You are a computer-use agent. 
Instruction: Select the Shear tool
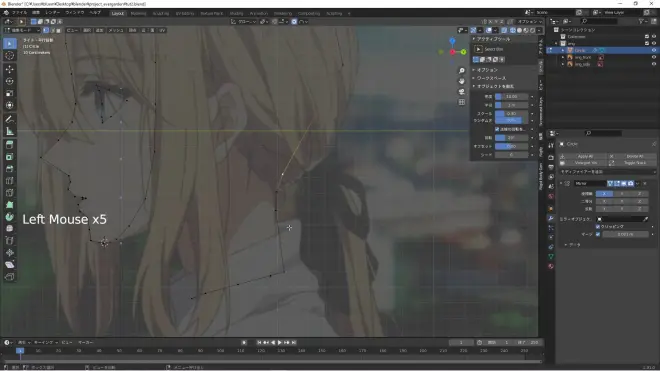10,265
